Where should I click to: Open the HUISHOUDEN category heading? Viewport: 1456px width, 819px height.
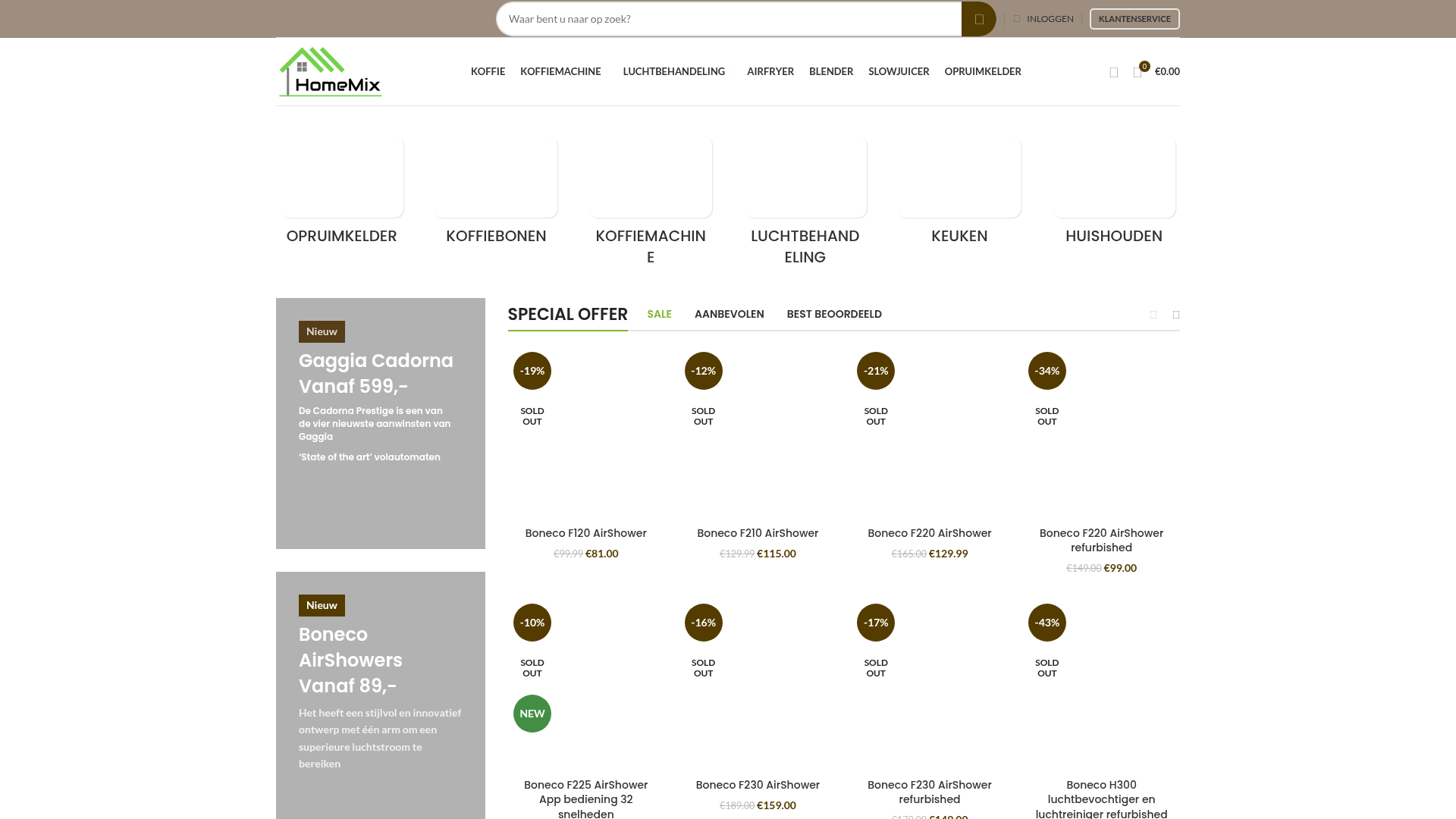click(1114, 236)
